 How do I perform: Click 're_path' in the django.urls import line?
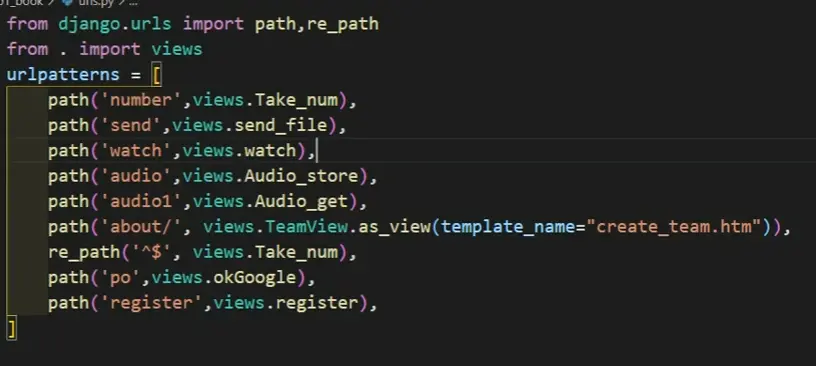click(x=342, y=24)
